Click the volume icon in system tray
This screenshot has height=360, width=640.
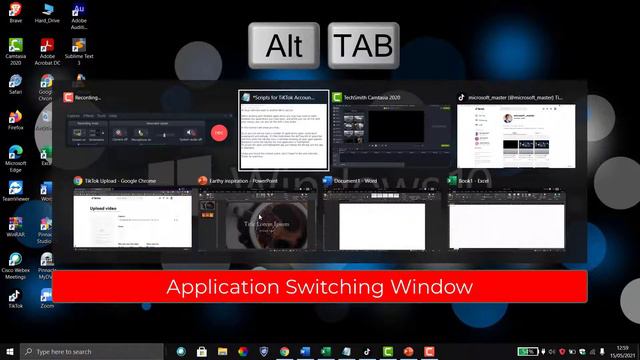[x=552, y=351]
